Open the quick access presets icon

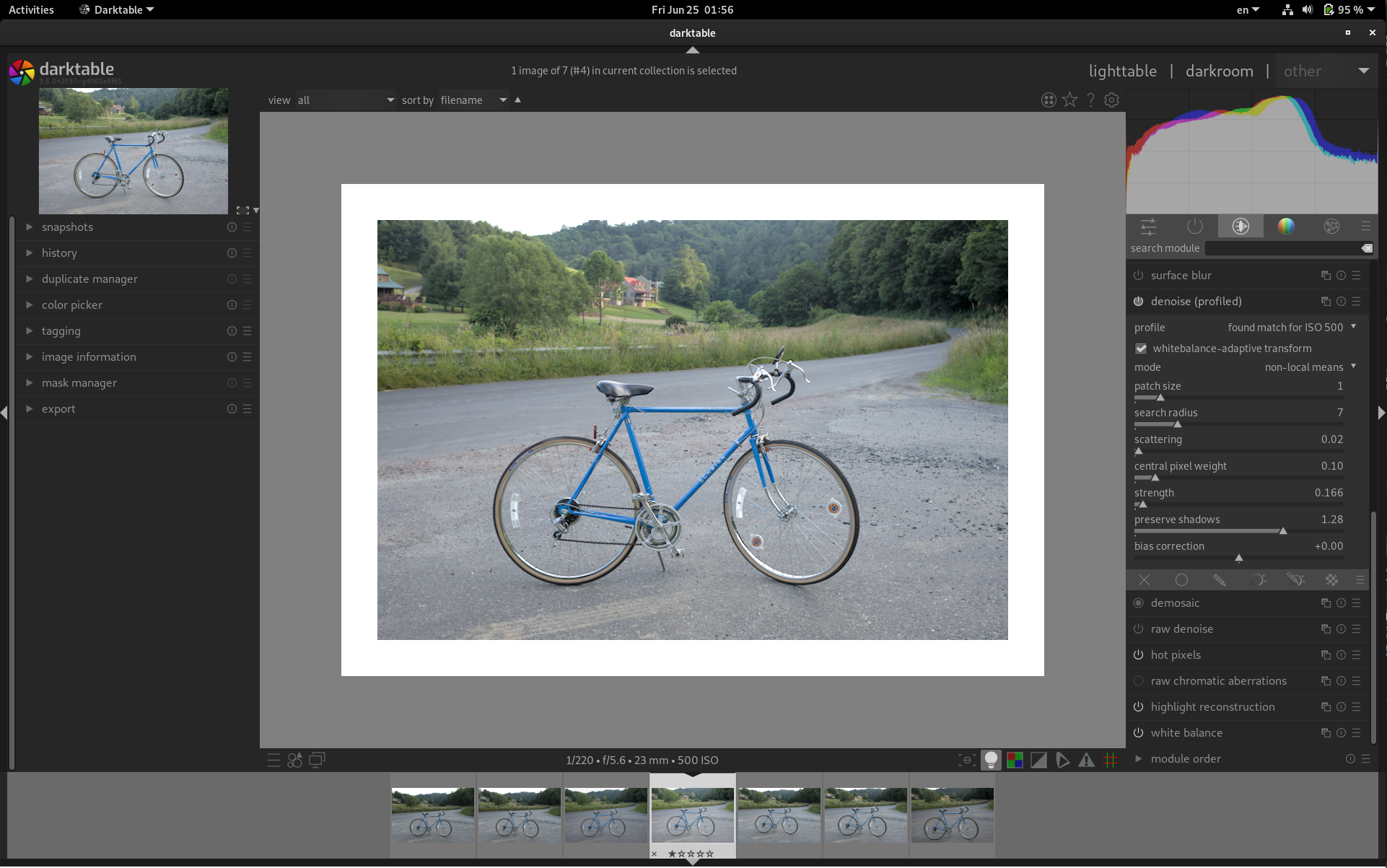pyautogui.click(x=274, y=760)
